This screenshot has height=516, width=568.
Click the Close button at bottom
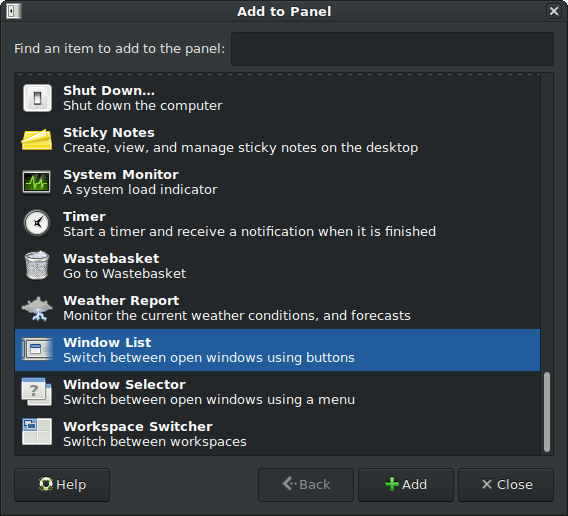[506, 484]
